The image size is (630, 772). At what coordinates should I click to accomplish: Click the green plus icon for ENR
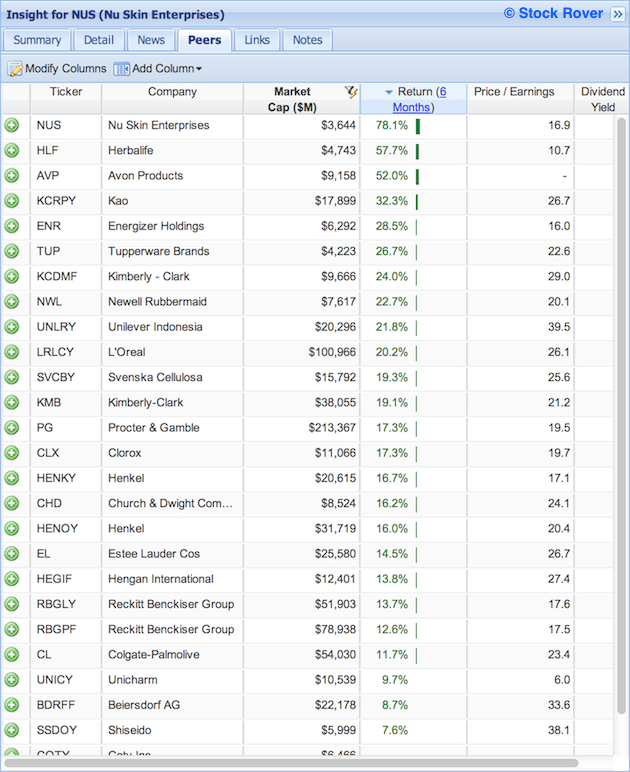[x=11, y=226]
